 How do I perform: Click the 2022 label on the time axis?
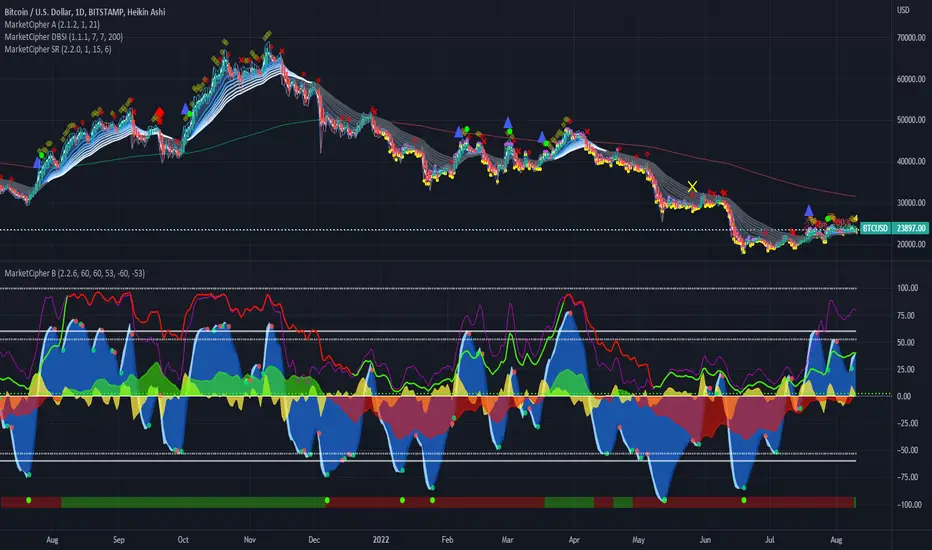pyautogui.click(x=380, y=540)
